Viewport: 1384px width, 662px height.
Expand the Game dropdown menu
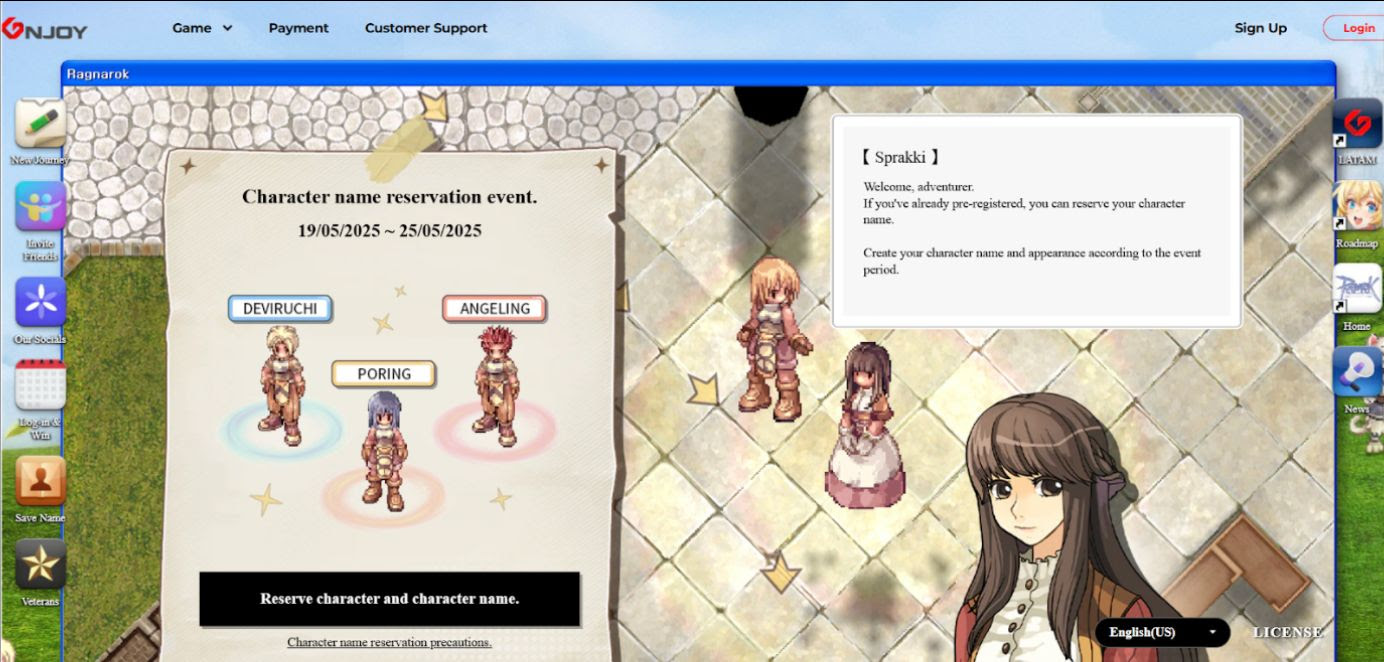(x=202, y=28)
